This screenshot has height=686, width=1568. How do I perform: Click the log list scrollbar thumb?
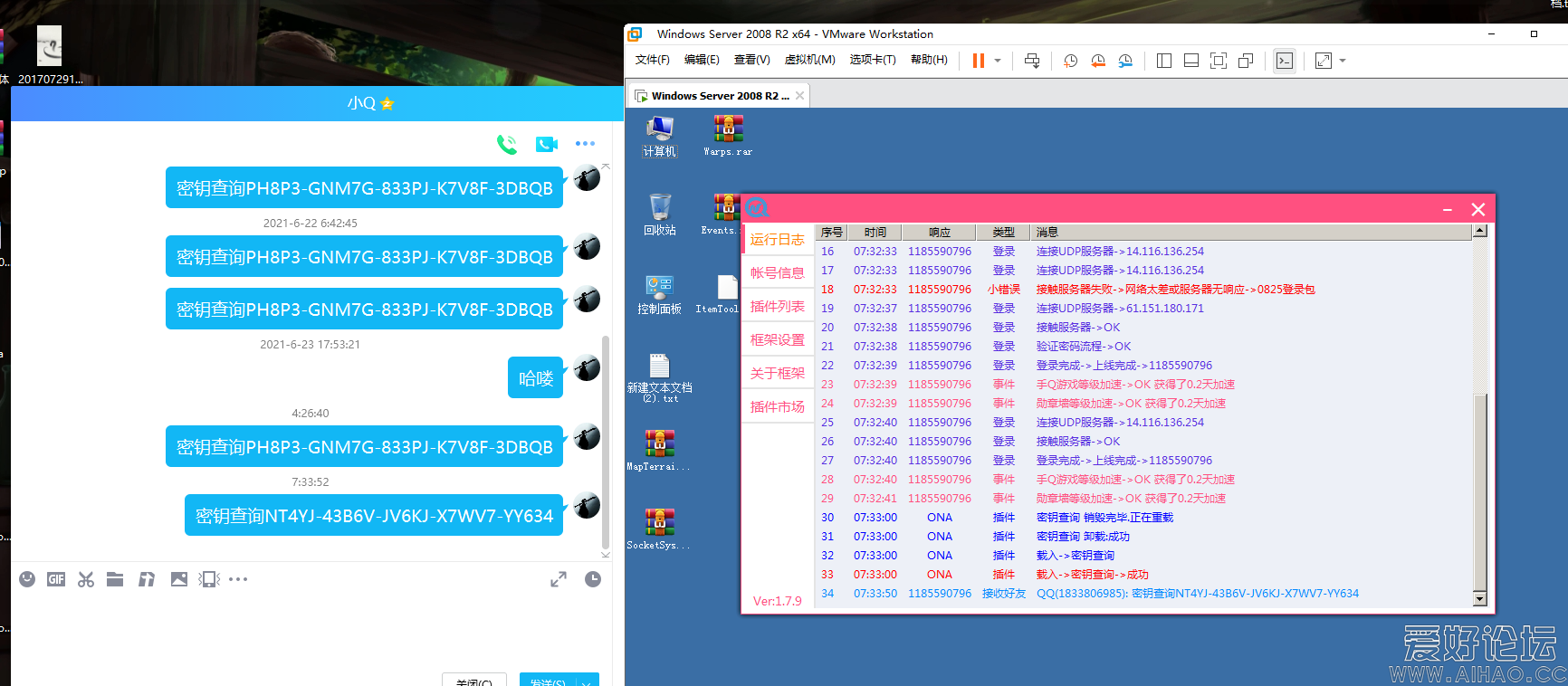(x=1480, y=491)
